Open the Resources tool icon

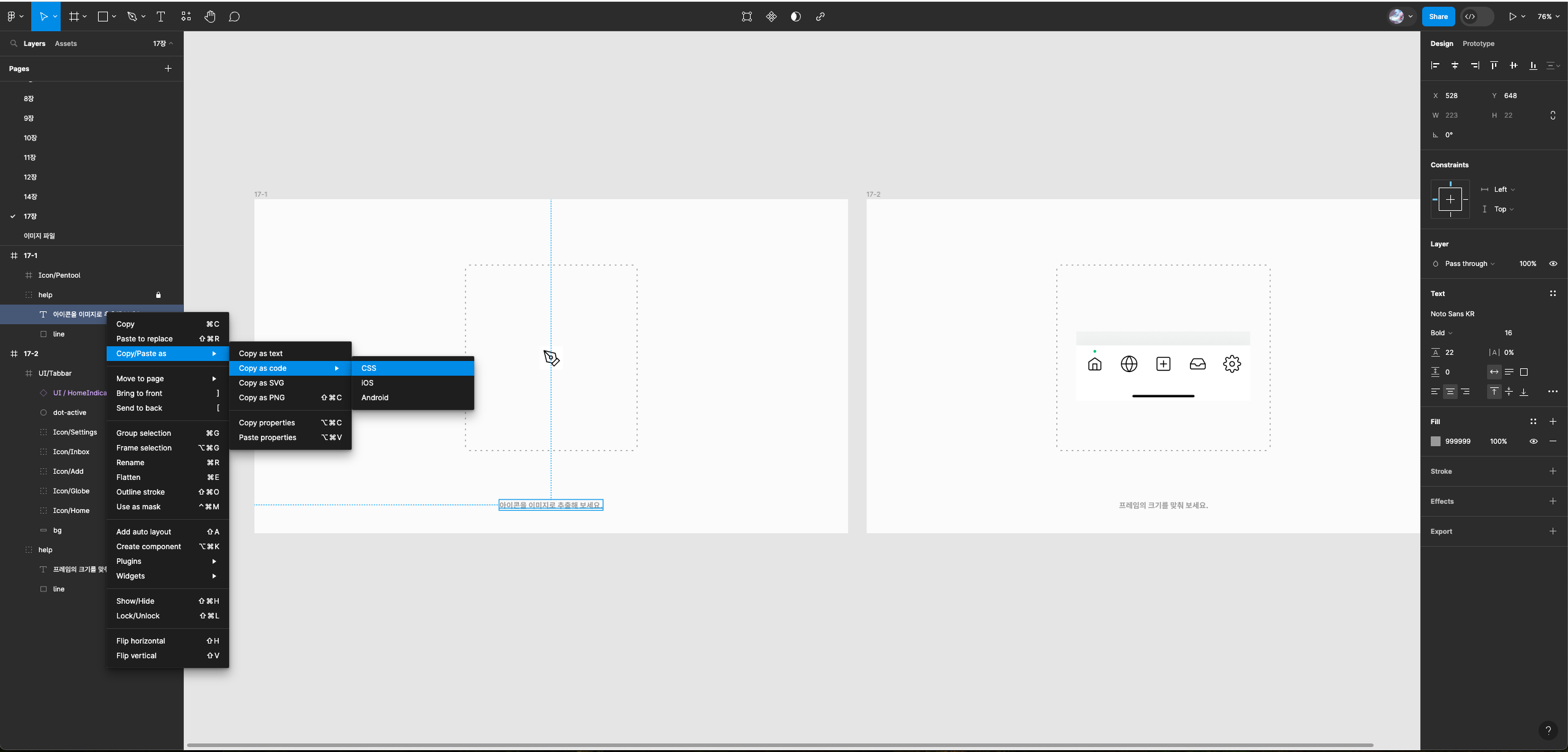click(x=186, y=17)
